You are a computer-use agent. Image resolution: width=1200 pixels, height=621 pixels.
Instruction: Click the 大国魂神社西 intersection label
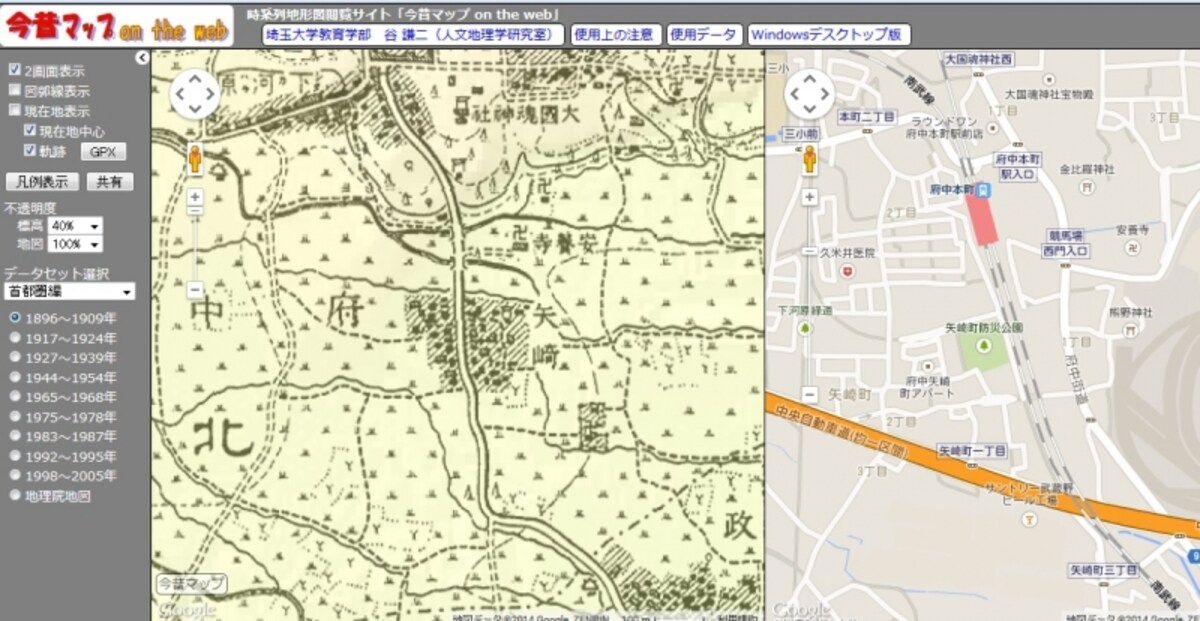[978, 60]
